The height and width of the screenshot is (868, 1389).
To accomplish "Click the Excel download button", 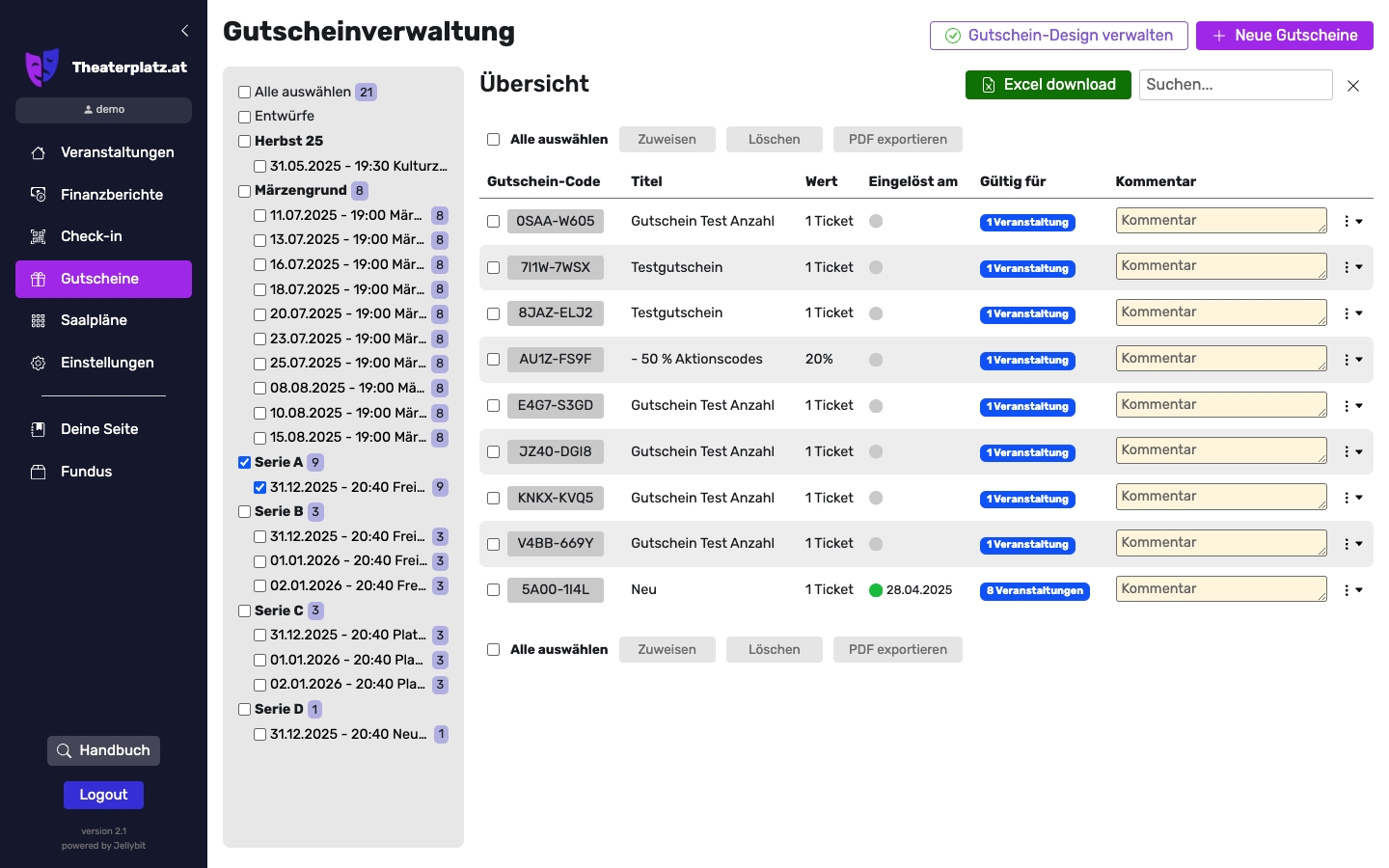I will coord(1048,85).
